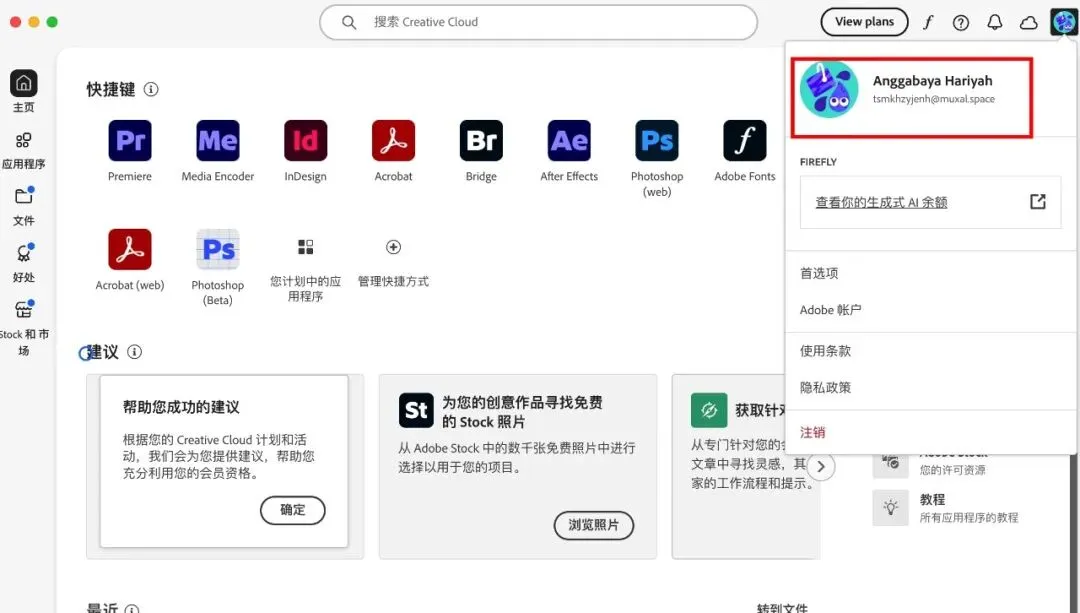Click the 教程 lightbulb icon
Image resolution: width=1080 pixels, height=613 pixels.
891,508
